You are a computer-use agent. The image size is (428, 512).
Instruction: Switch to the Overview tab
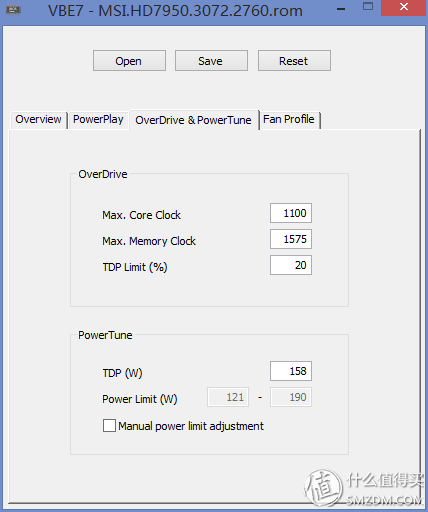point(38,119)
